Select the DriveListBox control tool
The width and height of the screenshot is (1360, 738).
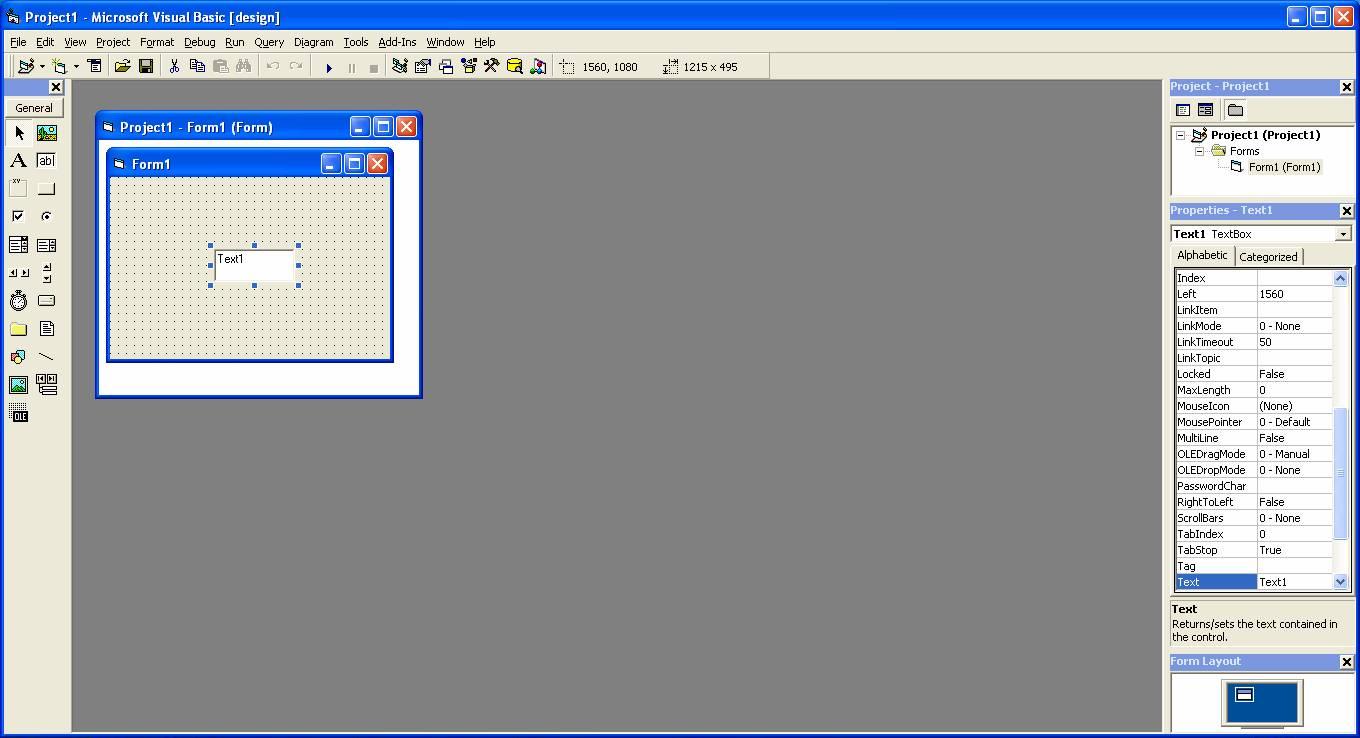46,301
